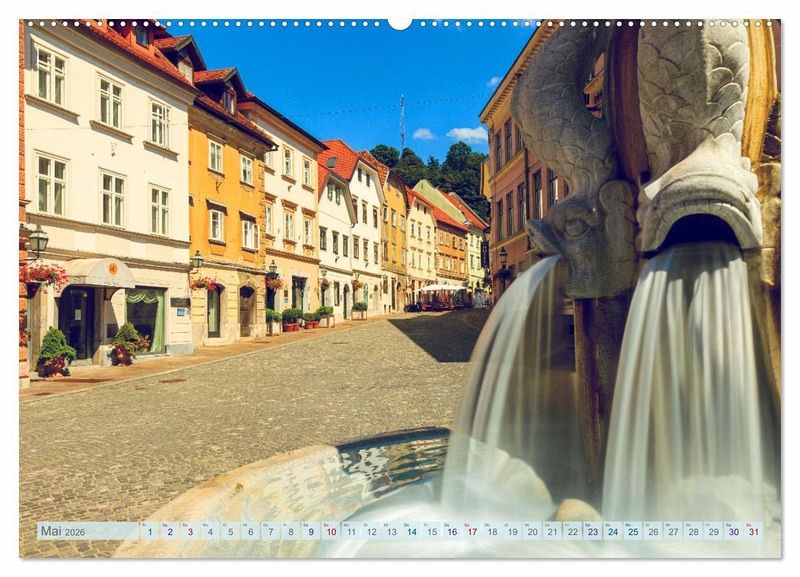Select day 21 in the calendar strip

[553, 531]
